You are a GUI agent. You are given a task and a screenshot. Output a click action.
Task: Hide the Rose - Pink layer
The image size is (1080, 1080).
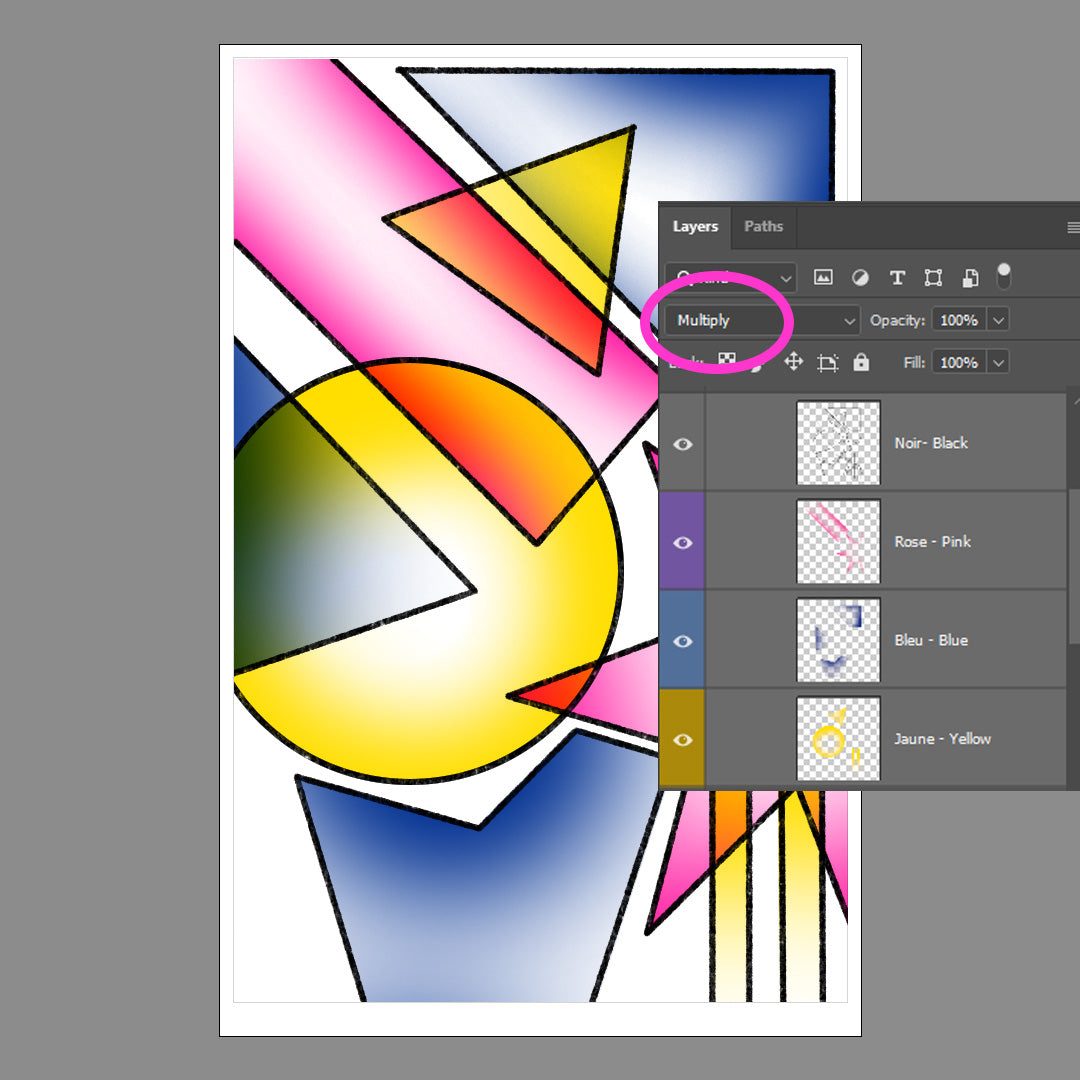point(683,542)
